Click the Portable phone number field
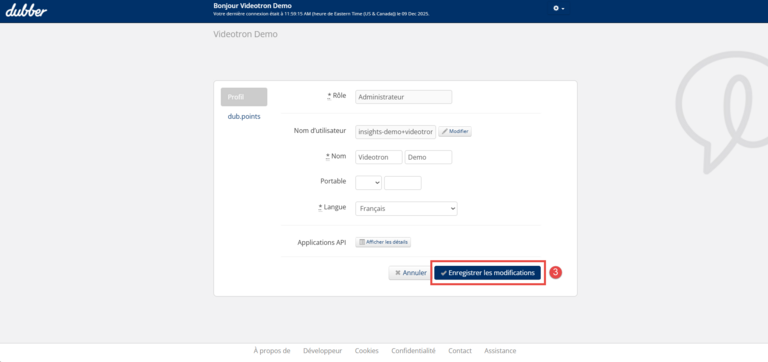 [403, 183]
